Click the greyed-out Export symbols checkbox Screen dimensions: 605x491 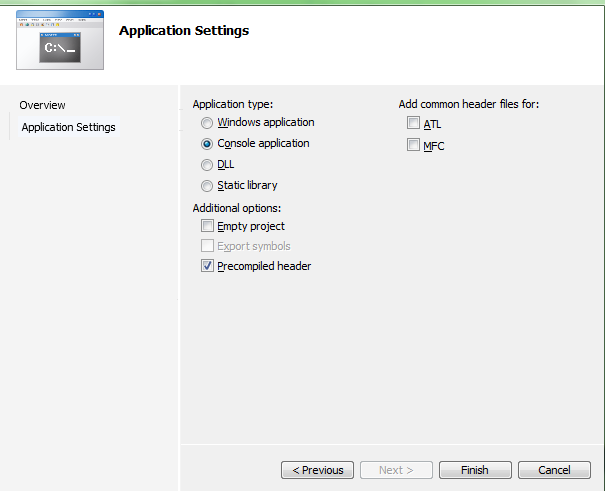pos(207,246)
